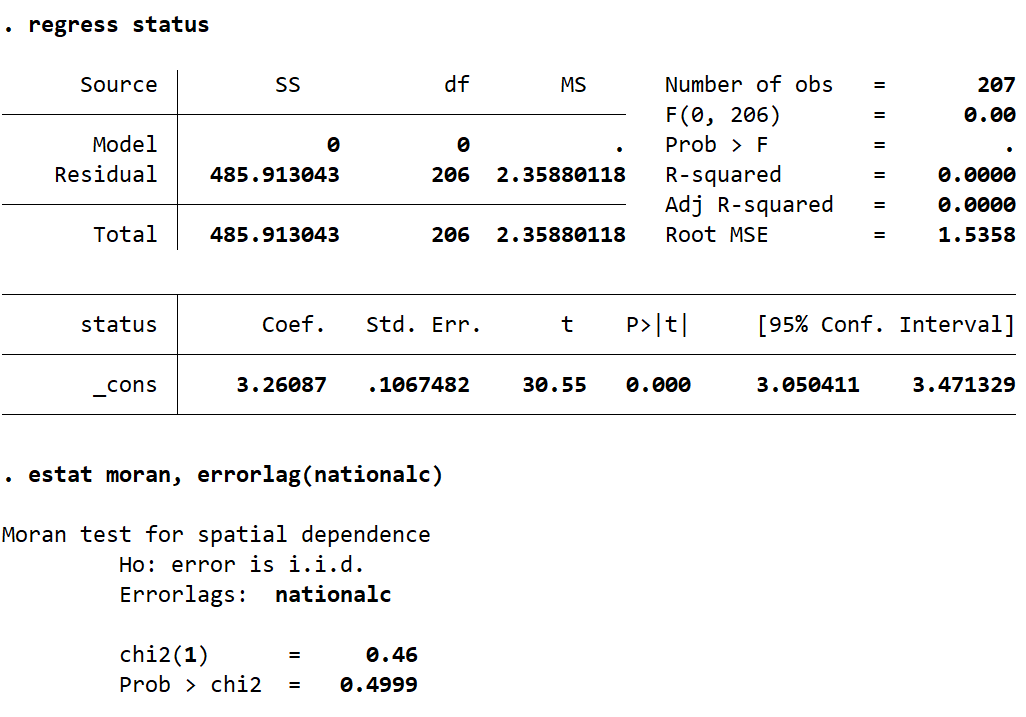Viewport: 1026px width, 717px height.
Task: Click the bold 'nationalc' Errorlags value
Action: click(333, 595)
